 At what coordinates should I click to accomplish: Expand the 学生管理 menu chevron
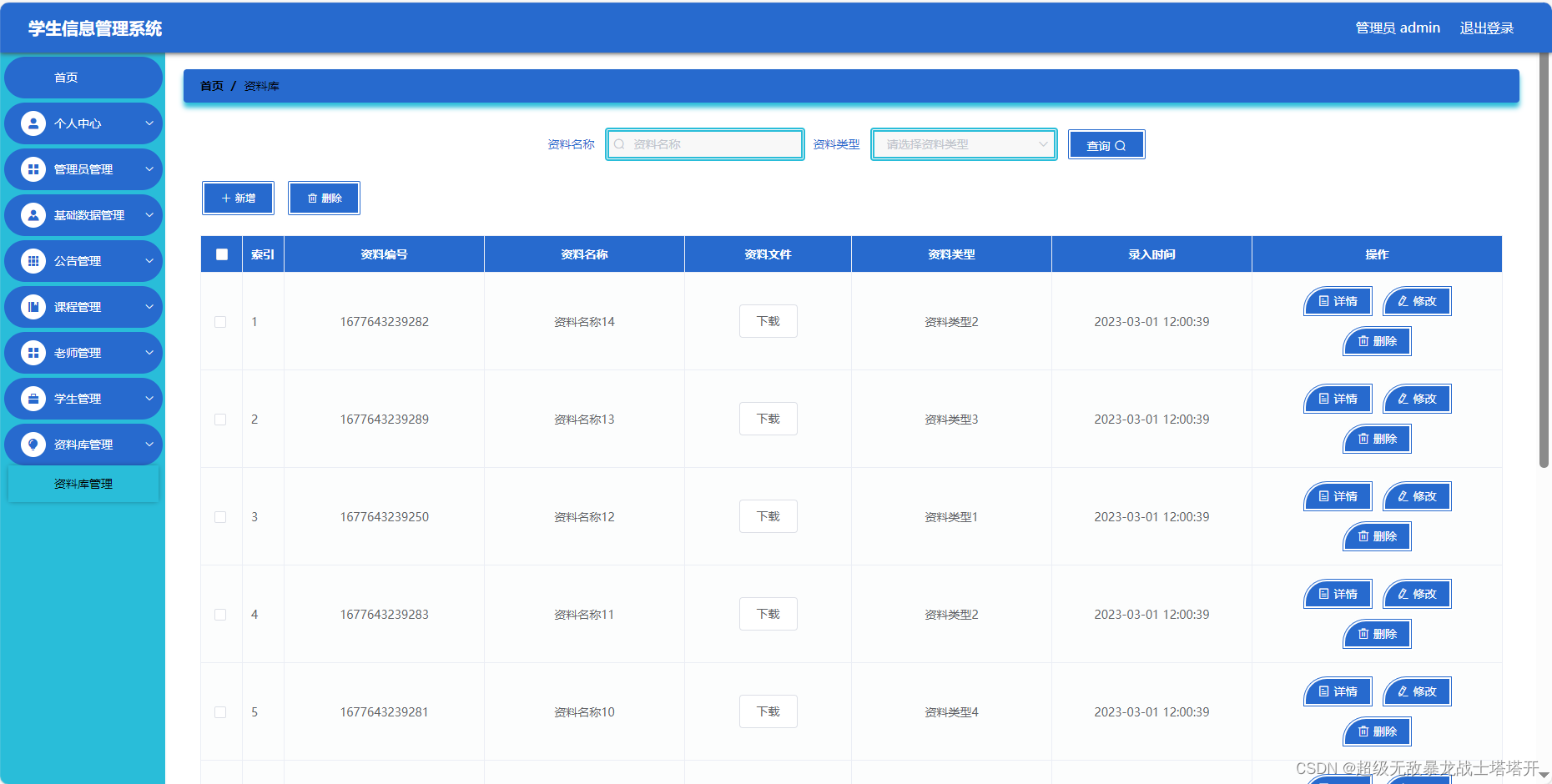click(149, 399)
